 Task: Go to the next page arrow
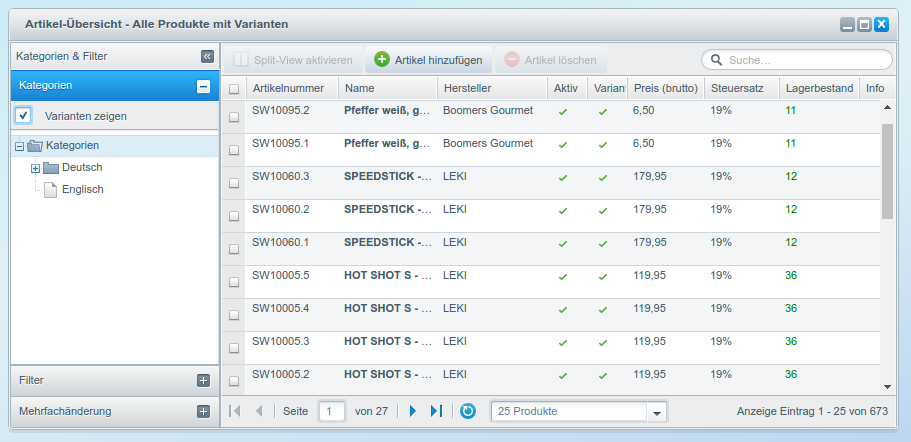tap(412, 411)
